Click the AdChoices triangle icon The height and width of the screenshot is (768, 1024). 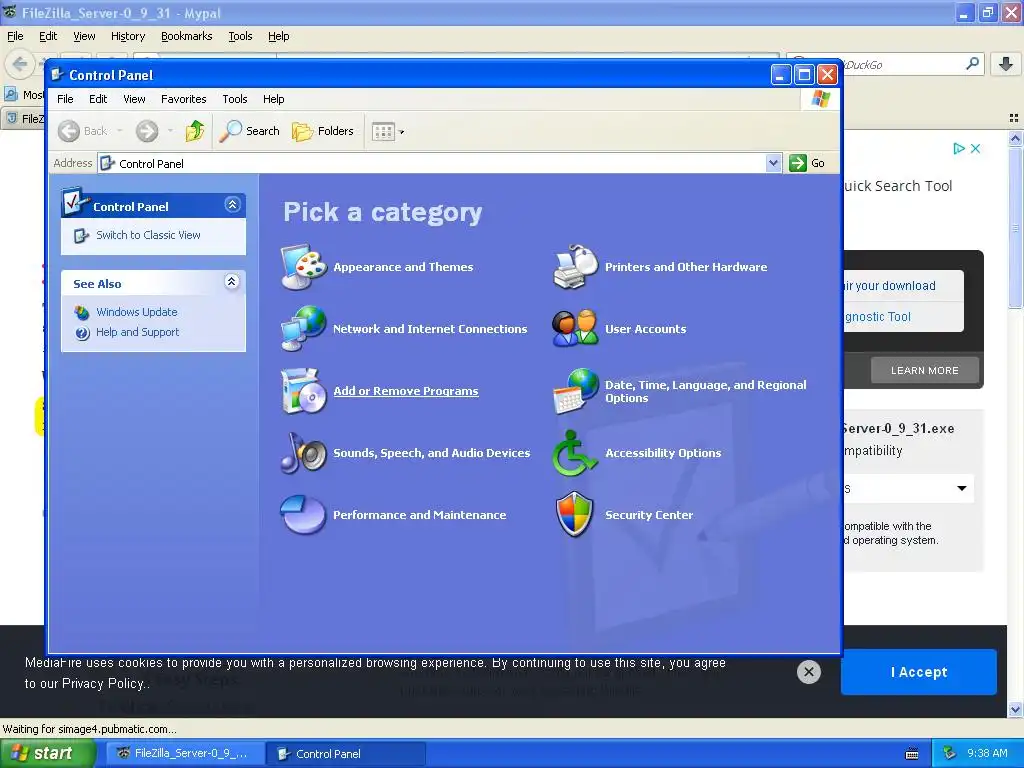(x=959, y=148)
